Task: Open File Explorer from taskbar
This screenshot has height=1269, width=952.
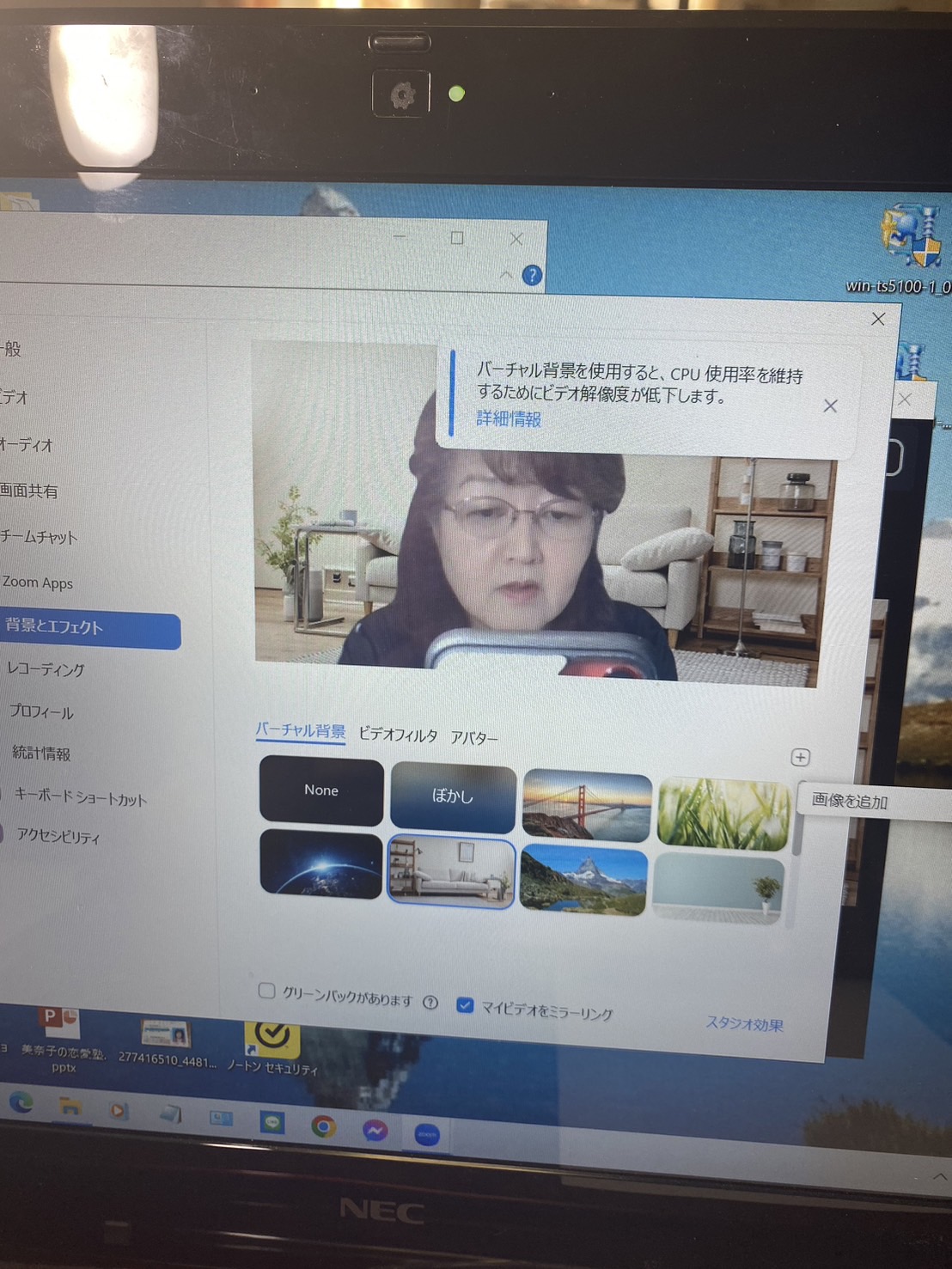Action: point(70,1107)
